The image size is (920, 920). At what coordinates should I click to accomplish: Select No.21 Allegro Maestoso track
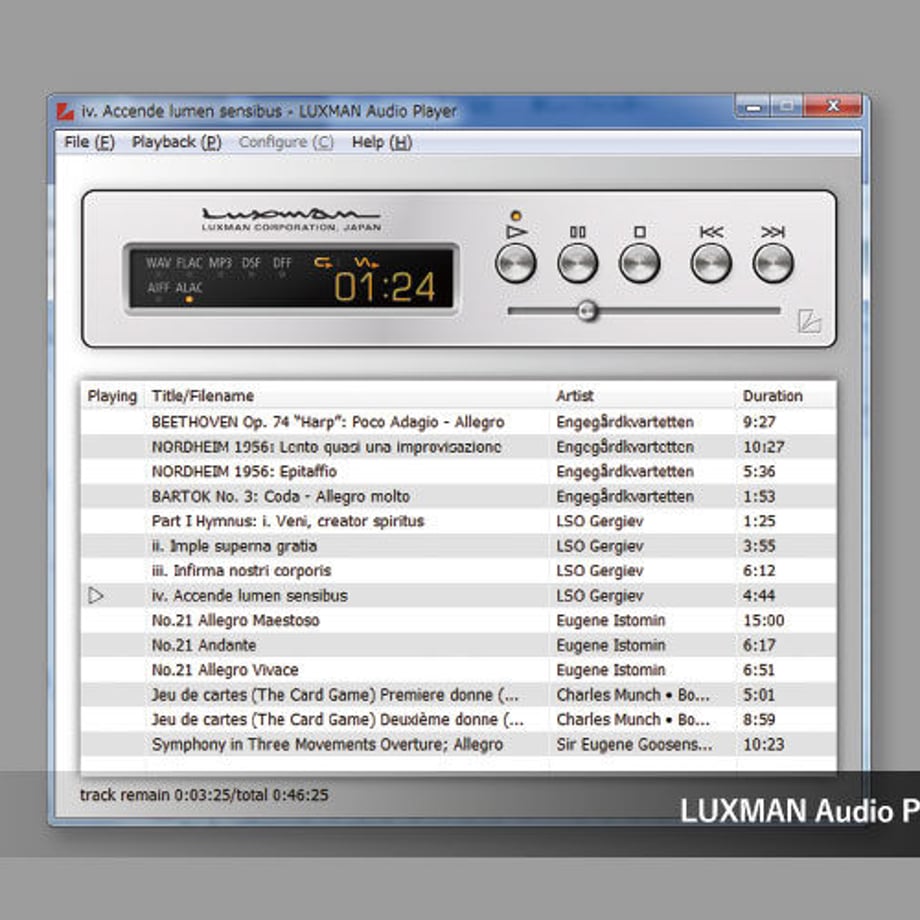click(458, 620)
